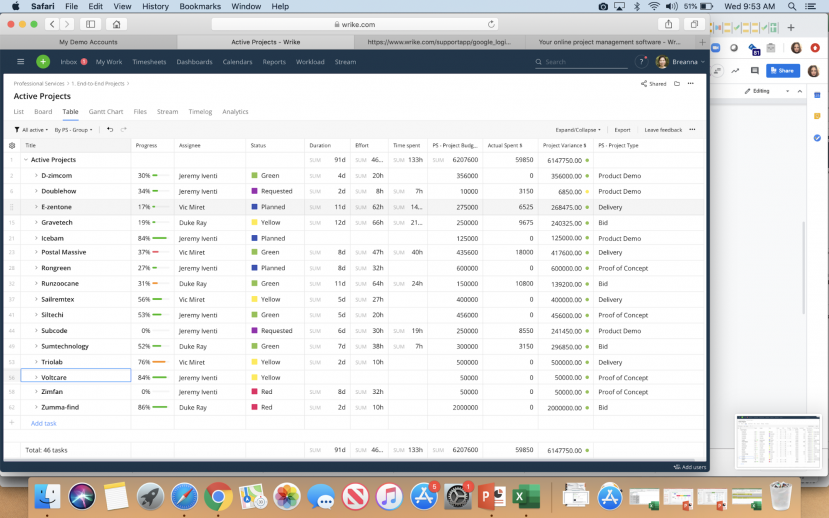Click the Sailremtex Yellow status swatch

point(254,299)
